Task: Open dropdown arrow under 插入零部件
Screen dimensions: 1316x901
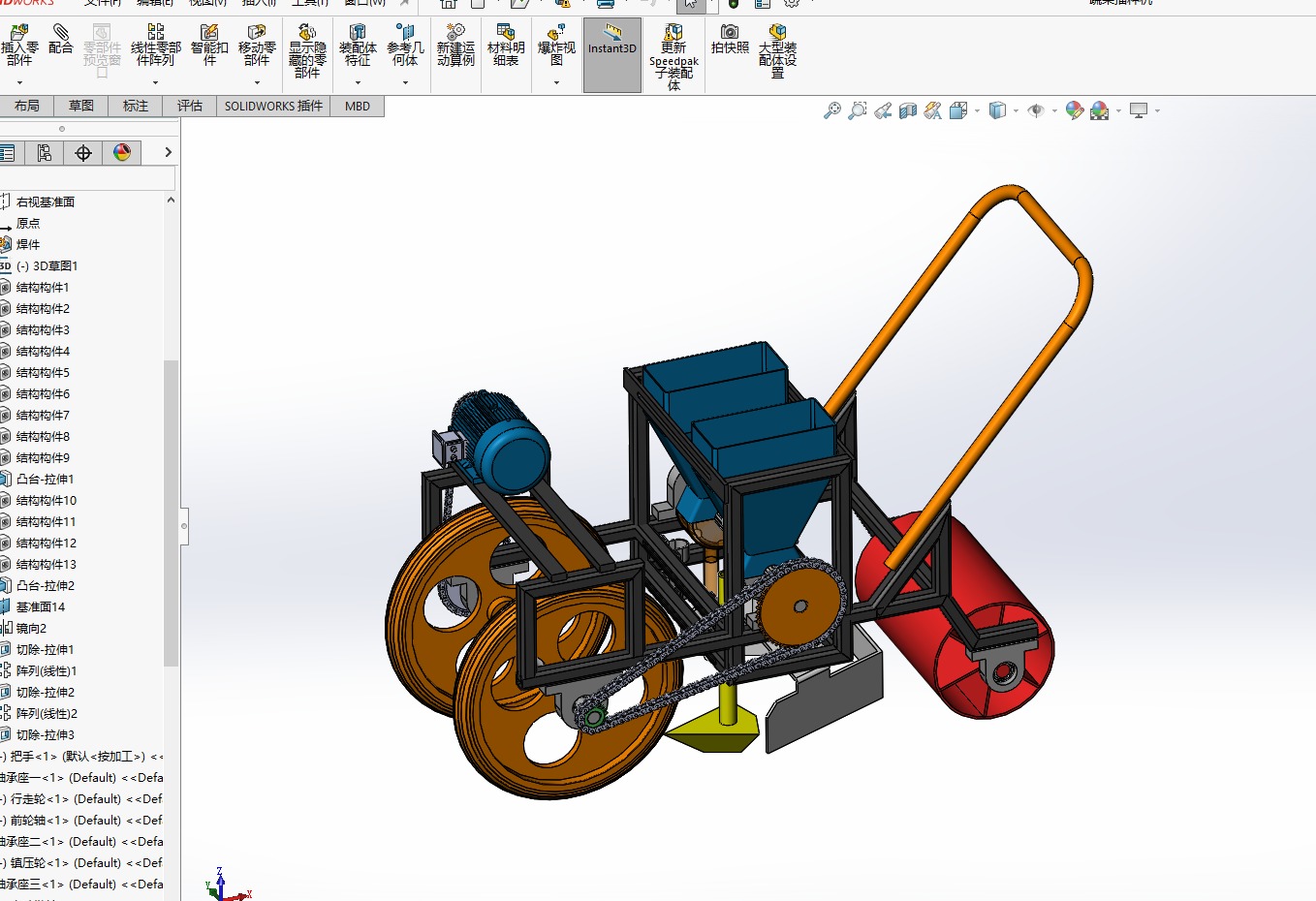Action: [x=19, y=83]
